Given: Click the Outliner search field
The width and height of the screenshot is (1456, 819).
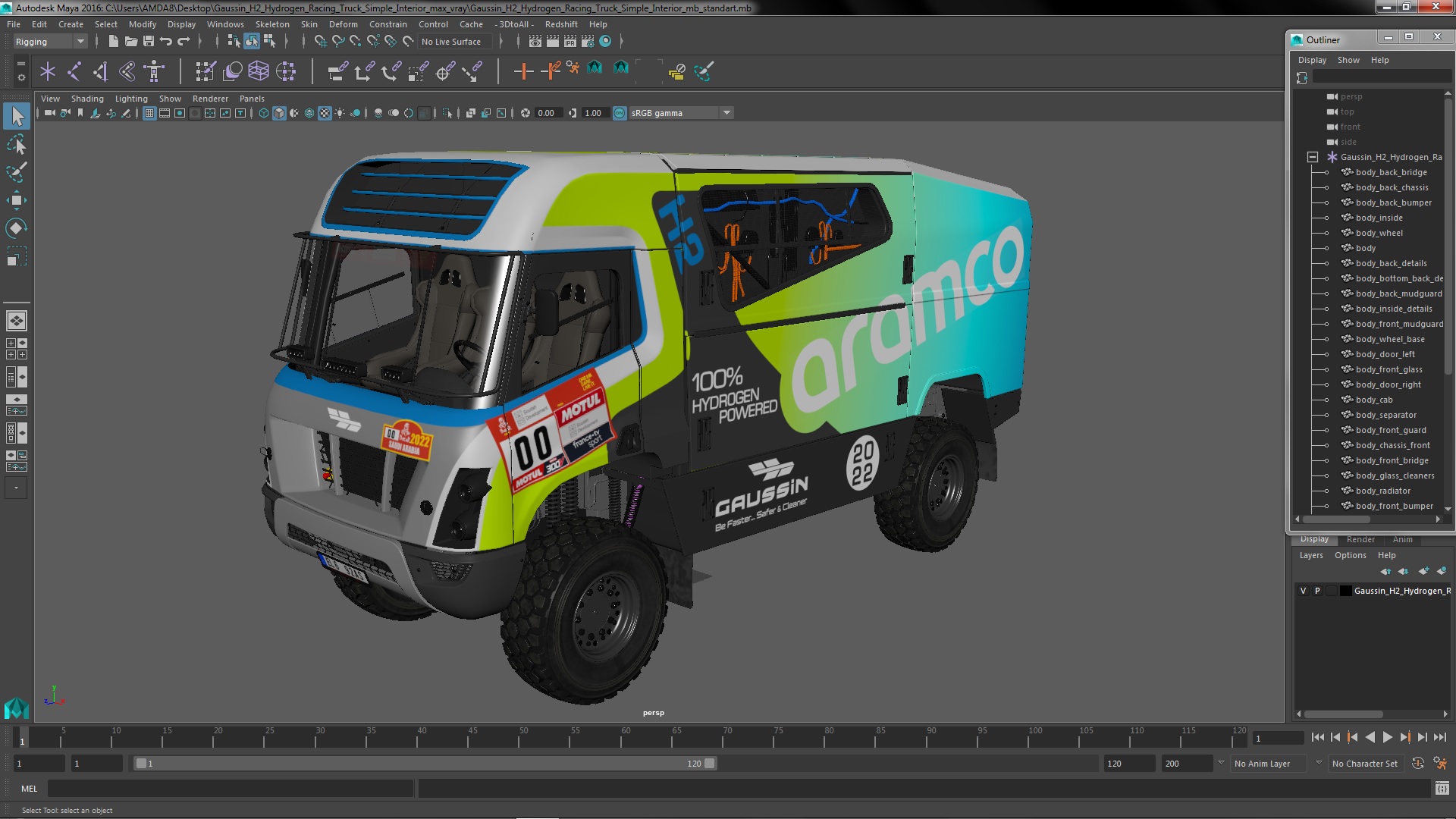Looking at the screenshot, I should [x=1382, y=77].
